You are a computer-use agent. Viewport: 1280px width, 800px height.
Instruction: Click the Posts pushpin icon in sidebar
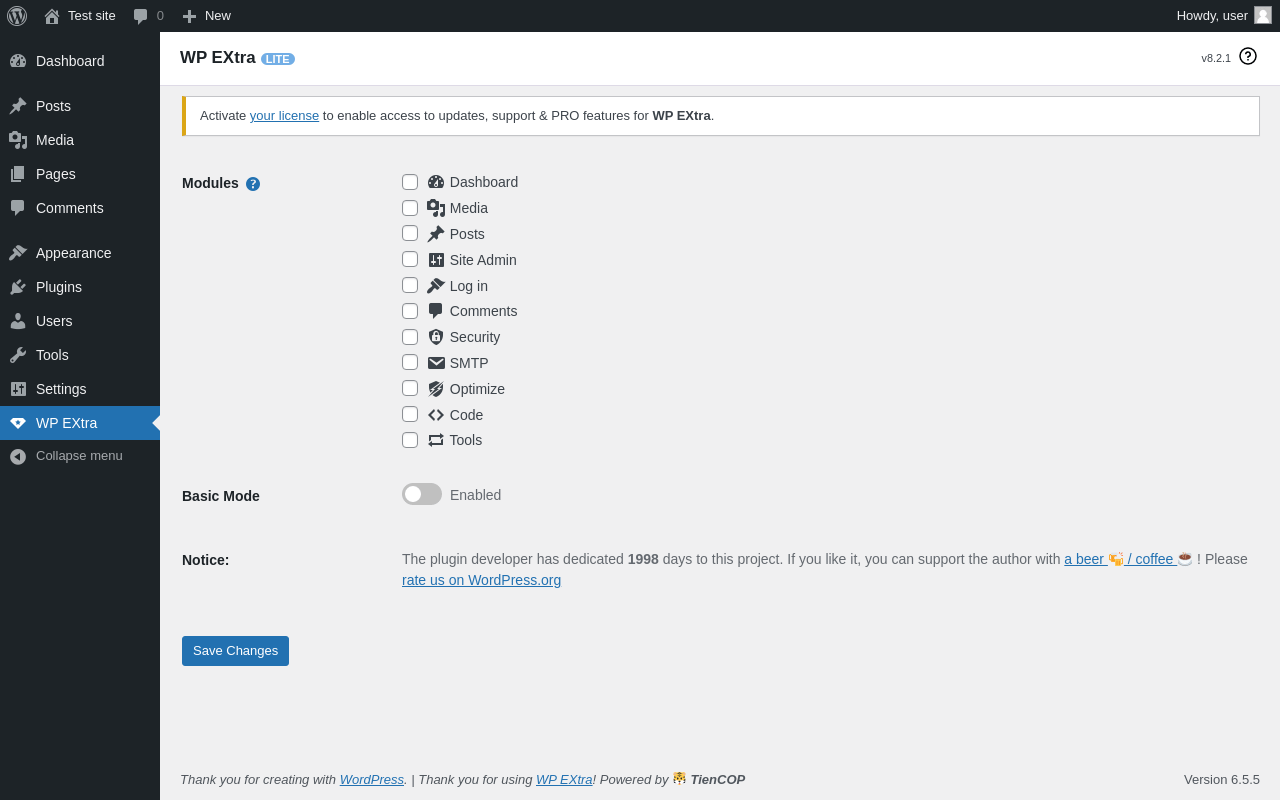[18, 106]
